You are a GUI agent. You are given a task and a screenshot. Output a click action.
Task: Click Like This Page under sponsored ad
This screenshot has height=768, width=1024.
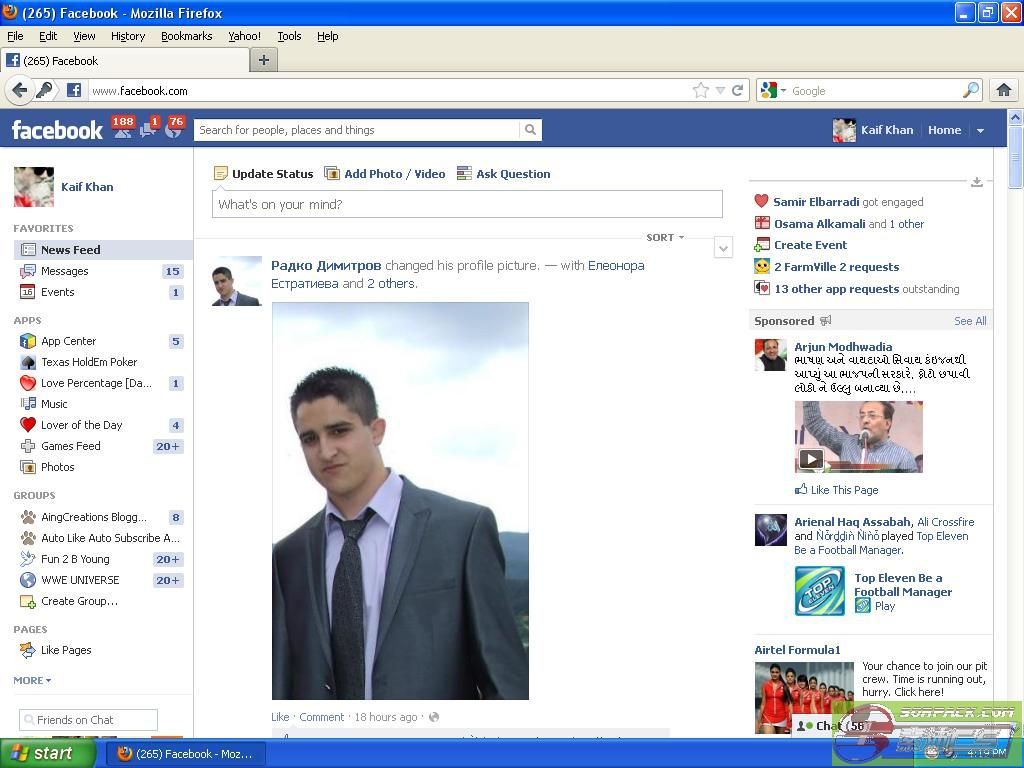pos(844,490)
